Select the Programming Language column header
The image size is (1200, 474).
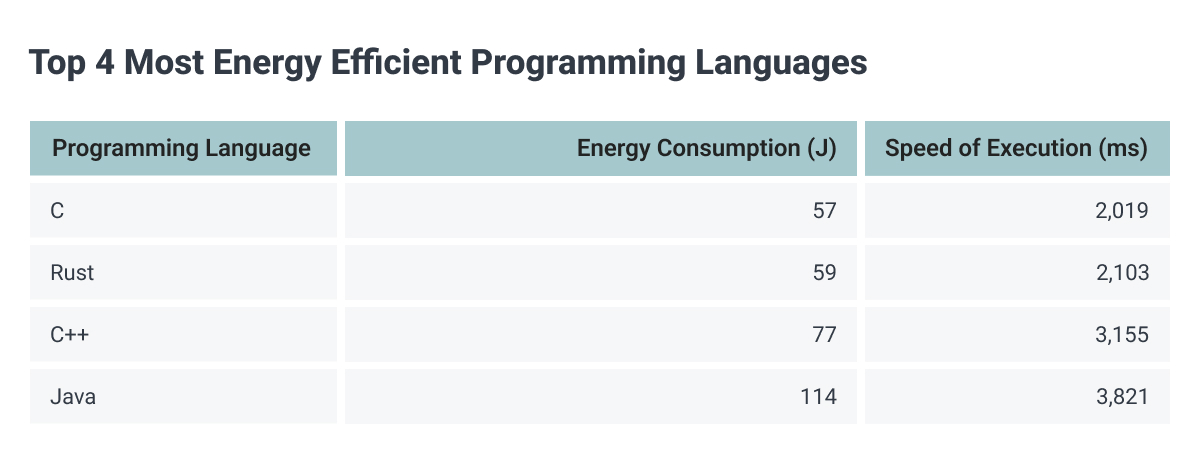[x=184, y=148]
